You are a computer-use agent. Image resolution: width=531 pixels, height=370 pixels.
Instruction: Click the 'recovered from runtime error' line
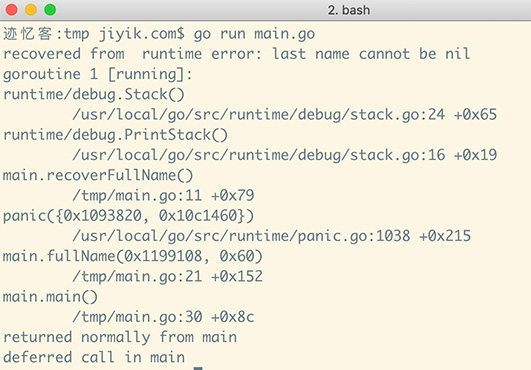[236, 54]
